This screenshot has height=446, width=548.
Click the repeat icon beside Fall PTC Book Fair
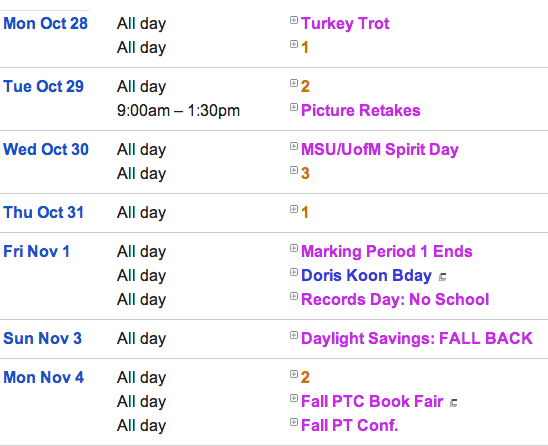[x=453, y=403]
